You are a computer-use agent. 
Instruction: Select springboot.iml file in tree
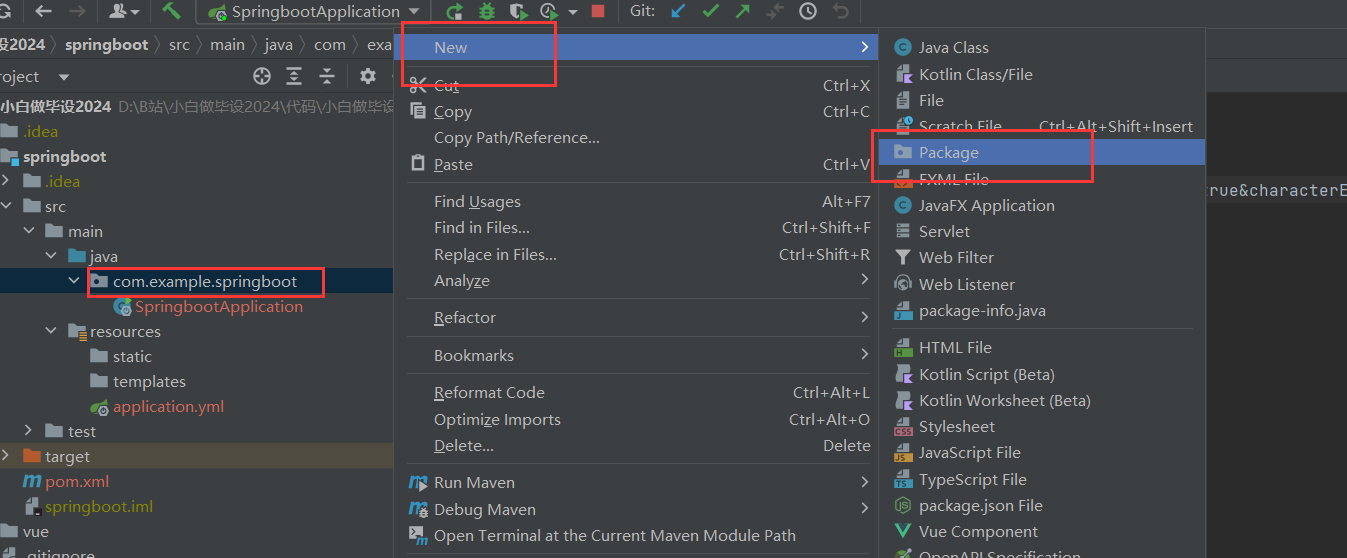pos(99,506)
